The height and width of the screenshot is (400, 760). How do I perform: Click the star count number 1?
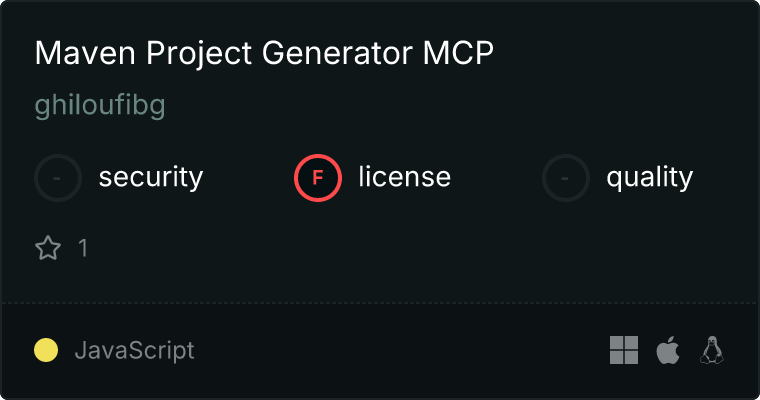pos(83,248)
